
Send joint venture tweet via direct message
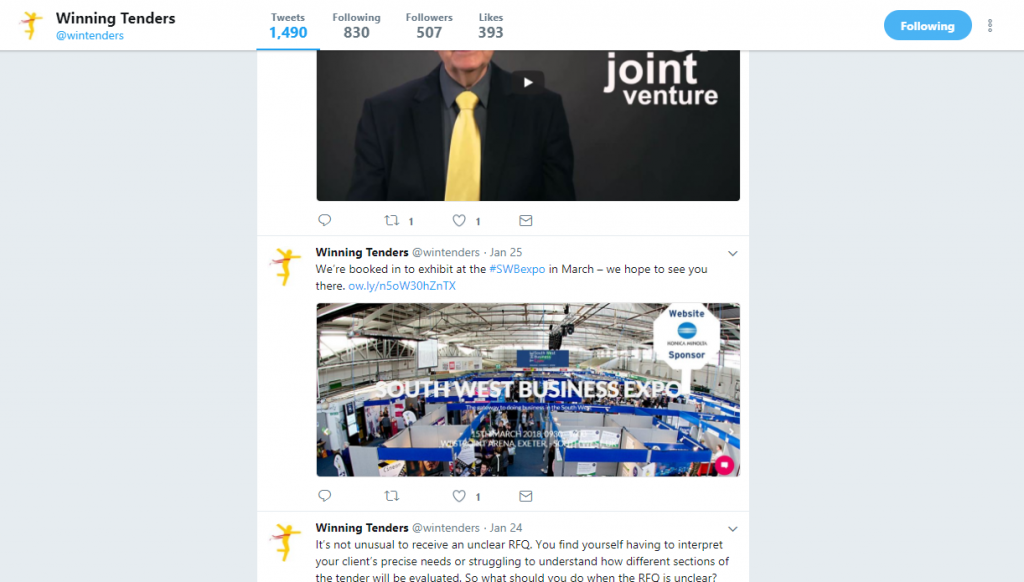pyautogui.click(x=526, y=221)
